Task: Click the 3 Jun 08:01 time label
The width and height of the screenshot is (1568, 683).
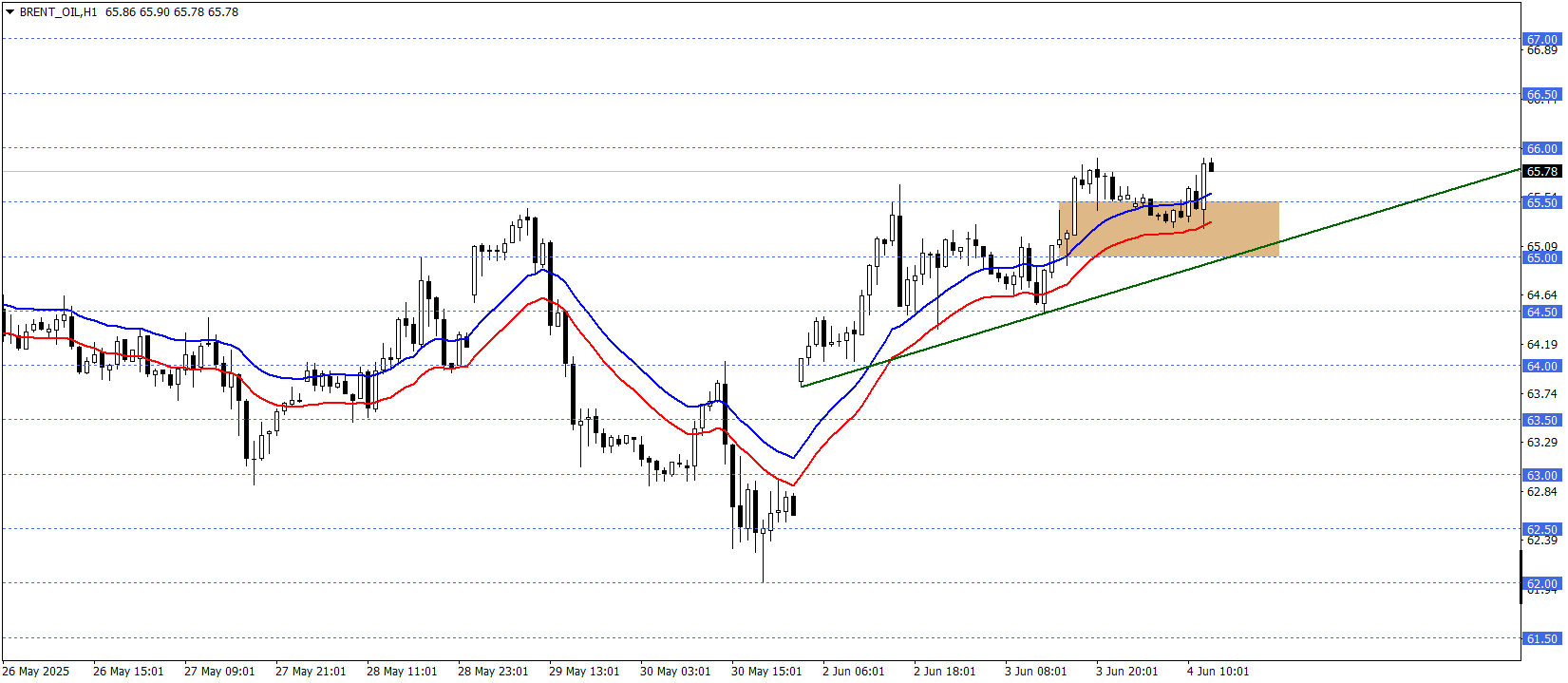Action: (x=1036, y=671)
